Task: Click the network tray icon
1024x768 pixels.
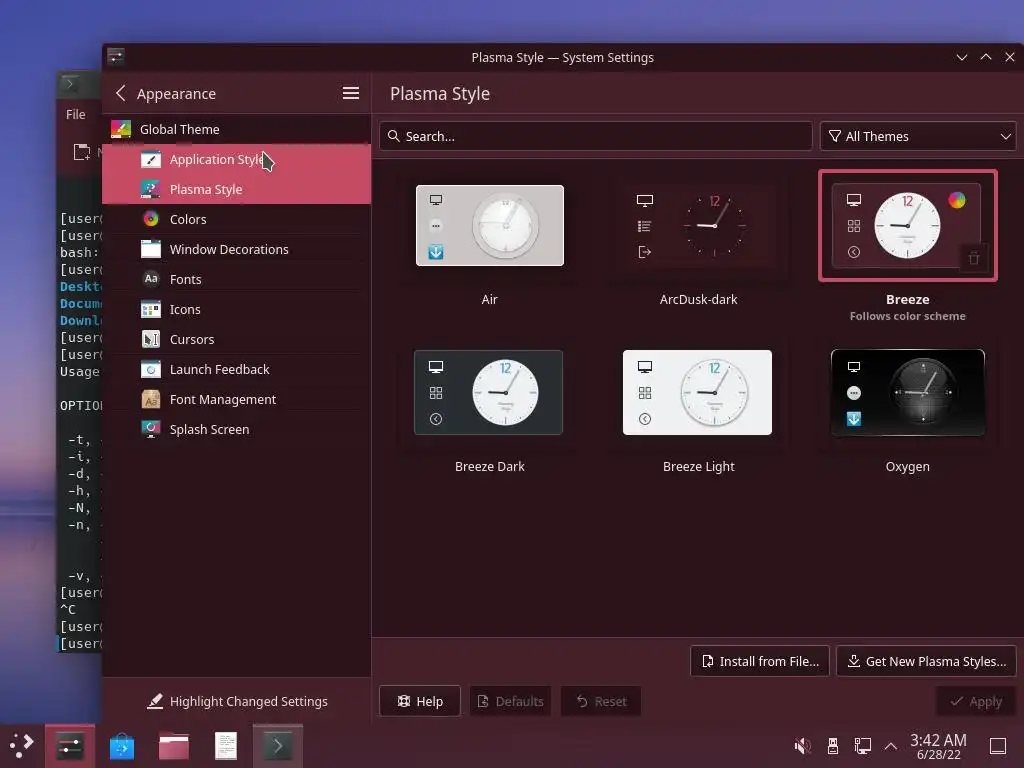Action: click(863, 746)
